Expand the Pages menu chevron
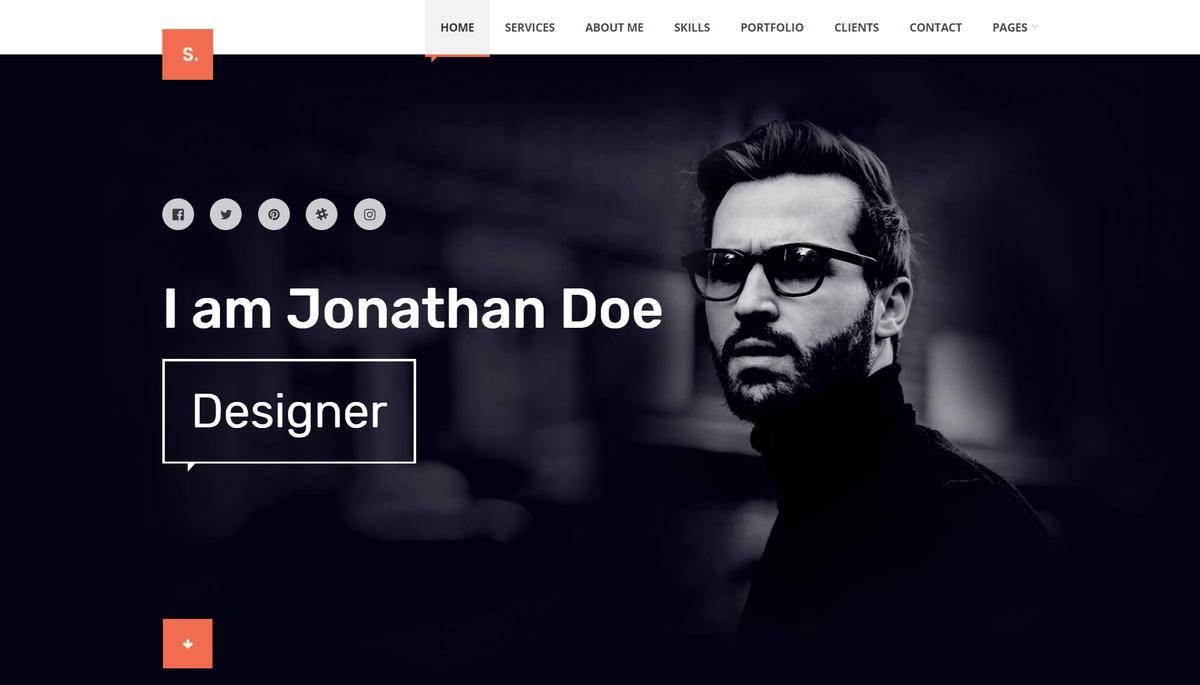 point(1035,27)
